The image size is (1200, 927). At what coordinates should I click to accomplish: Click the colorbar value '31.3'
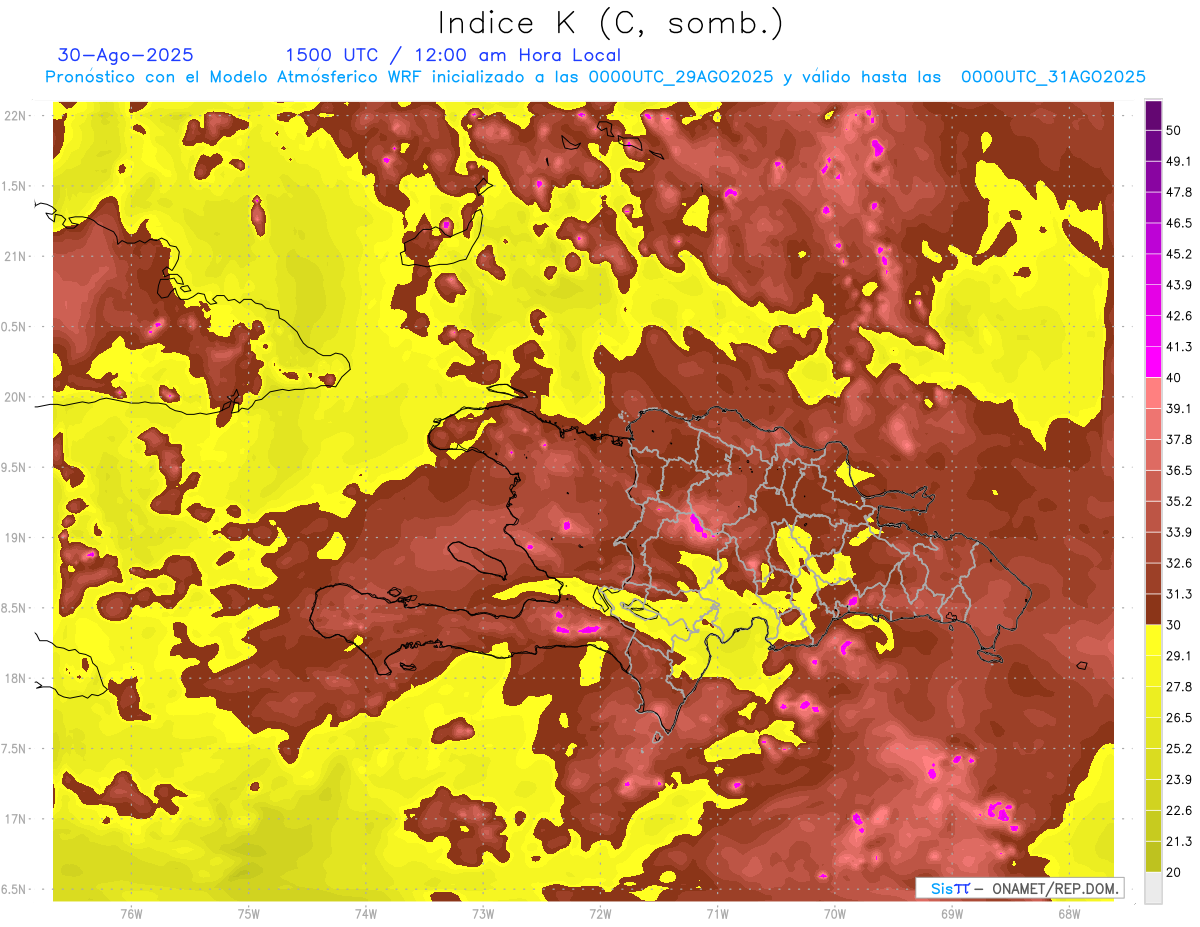tap(1179, 594)
